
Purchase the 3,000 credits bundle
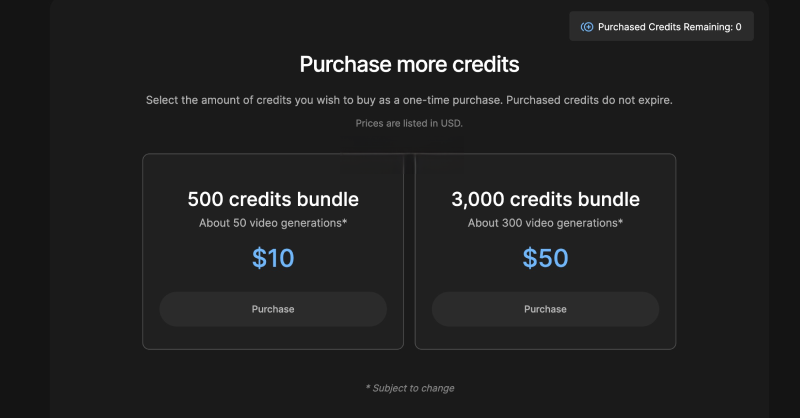click(545, 309)
